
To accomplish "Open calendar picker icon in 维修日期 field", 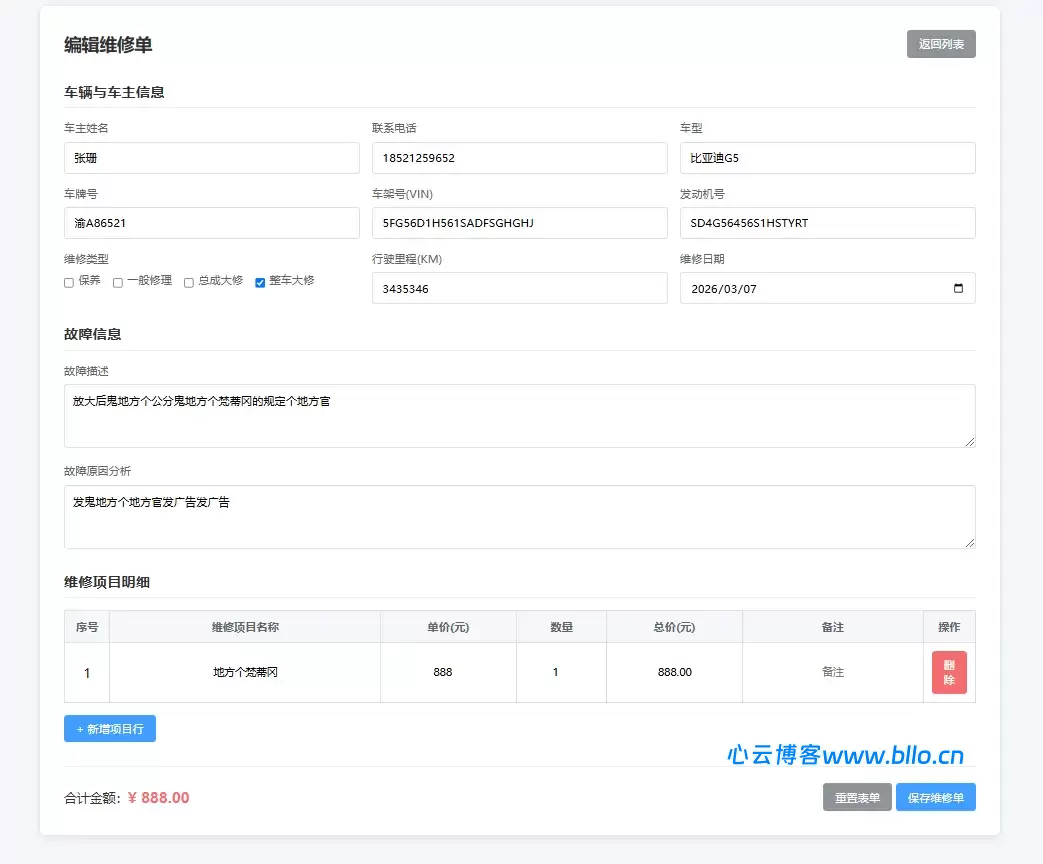I will [958, 289].
